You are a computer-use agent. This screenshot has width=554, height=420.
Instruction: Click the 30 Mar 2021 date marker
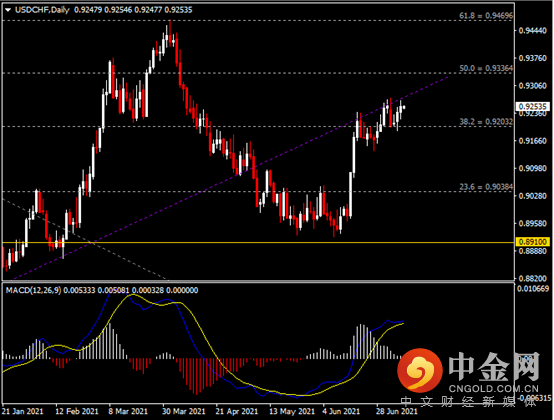184,412
